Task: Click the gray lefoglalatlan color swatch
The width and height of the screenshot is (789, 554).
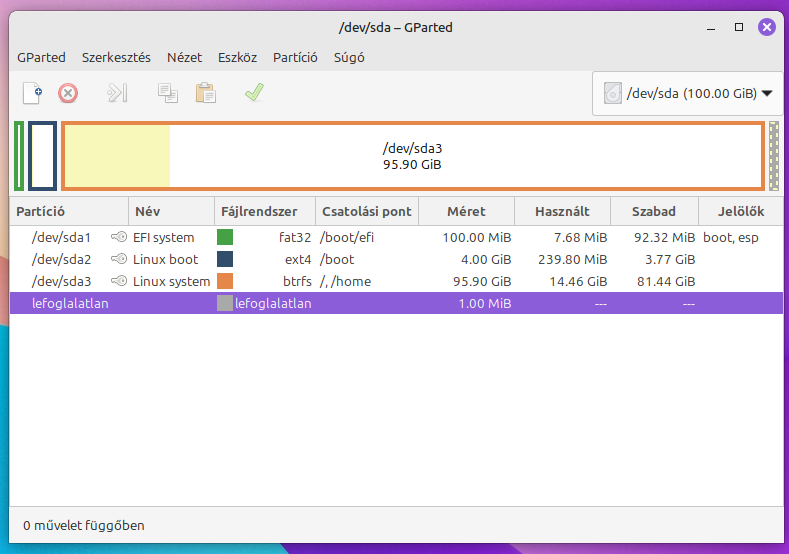Action: pyautogui.click(x=225, y=303)
